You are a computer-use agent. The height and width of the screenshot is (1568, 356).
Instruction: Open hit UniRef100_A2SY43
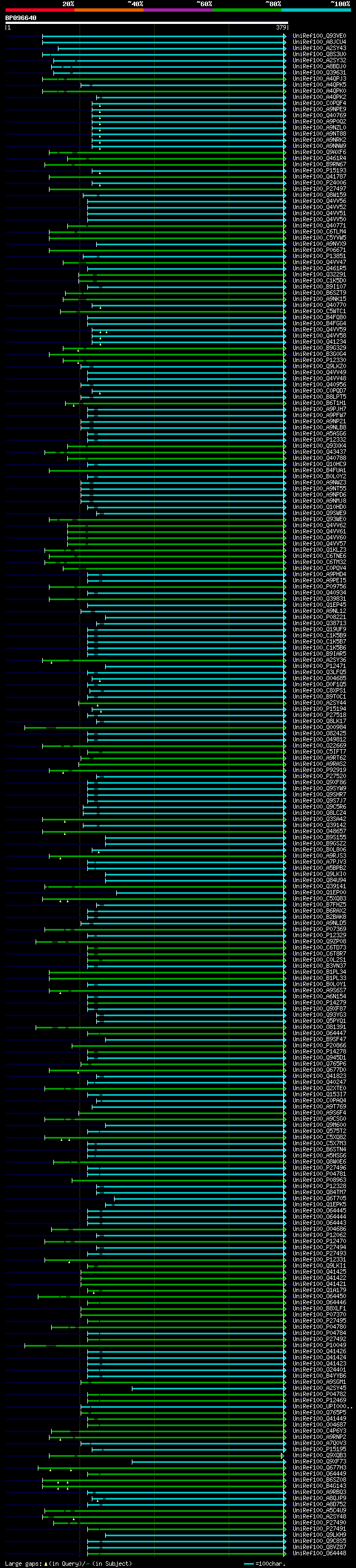pyautogui.click(x=319, y=48)
